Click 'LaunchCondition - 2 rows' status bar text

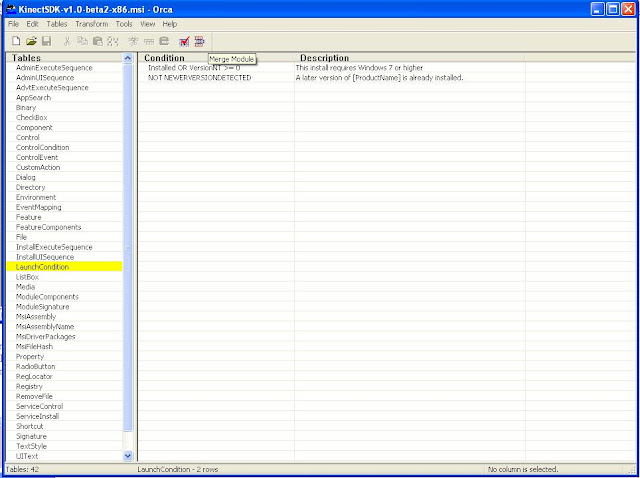coord(178,469)
